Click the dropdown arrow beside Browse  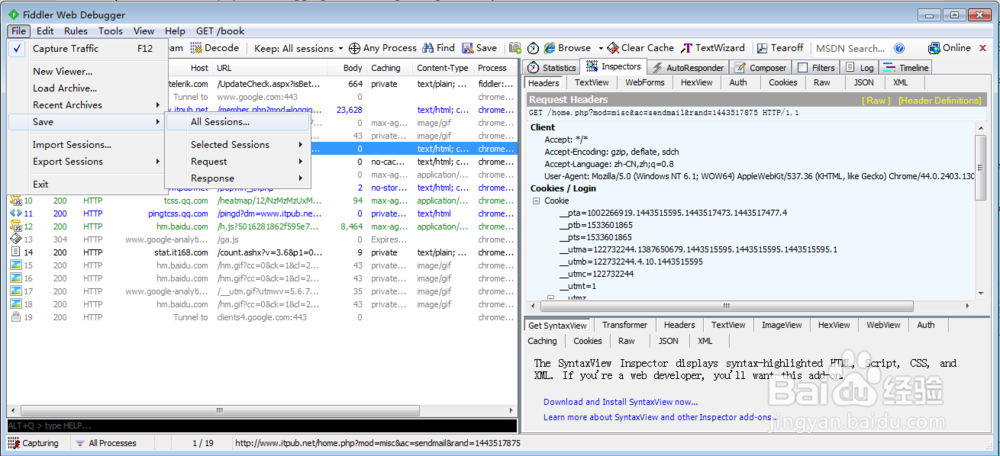[x=601, y=48]
